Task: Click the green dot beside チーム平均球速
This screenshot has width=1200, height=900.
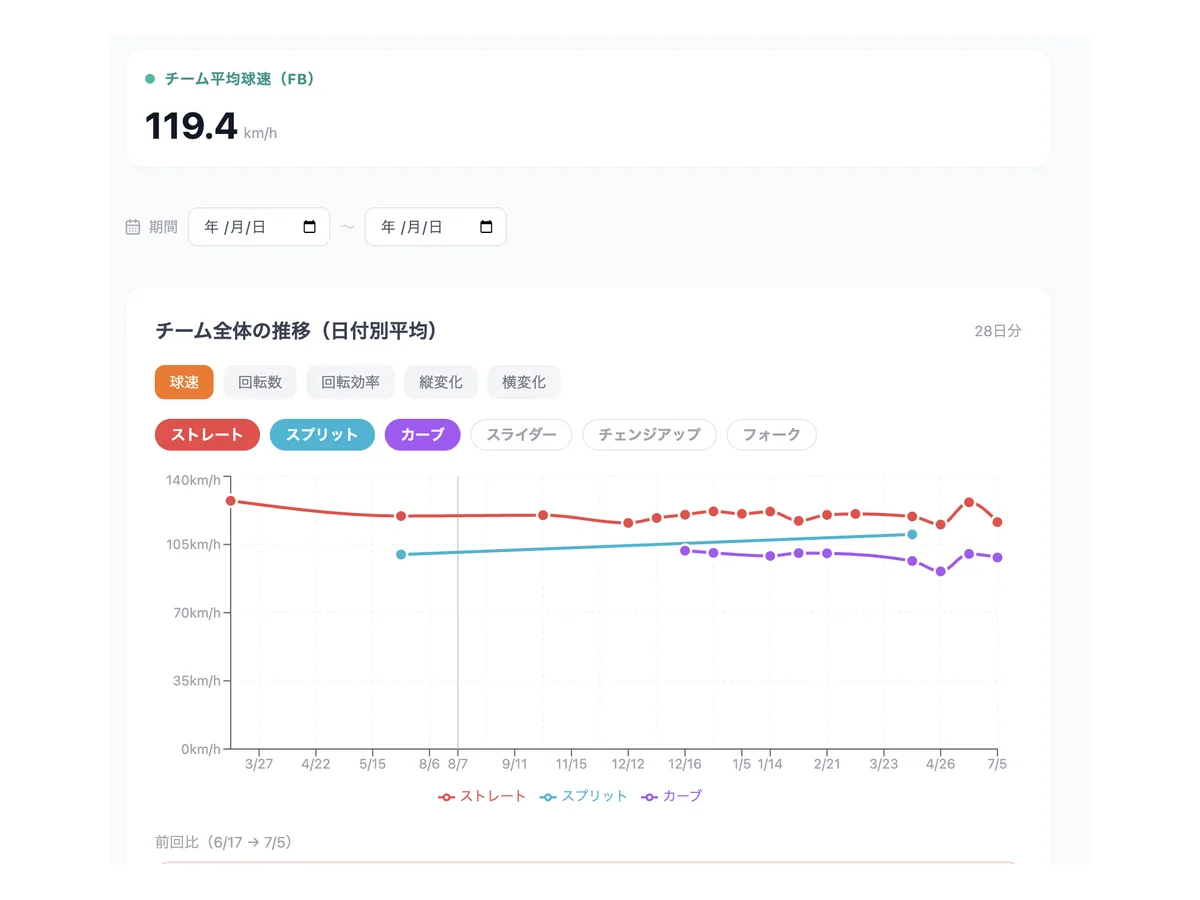Action: click(150, 79)
